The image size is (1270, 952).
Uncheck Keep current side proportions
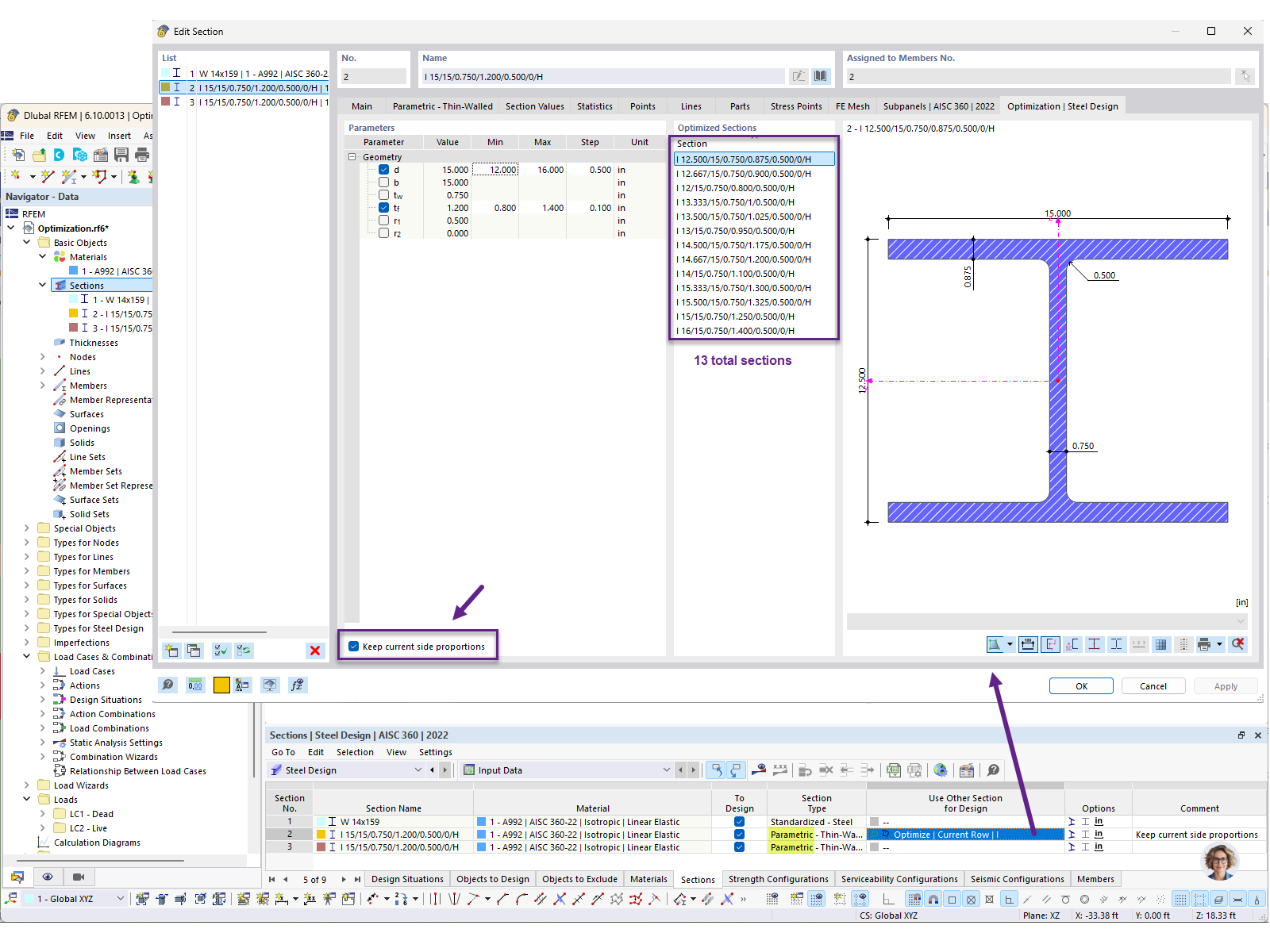click(353, 647)
